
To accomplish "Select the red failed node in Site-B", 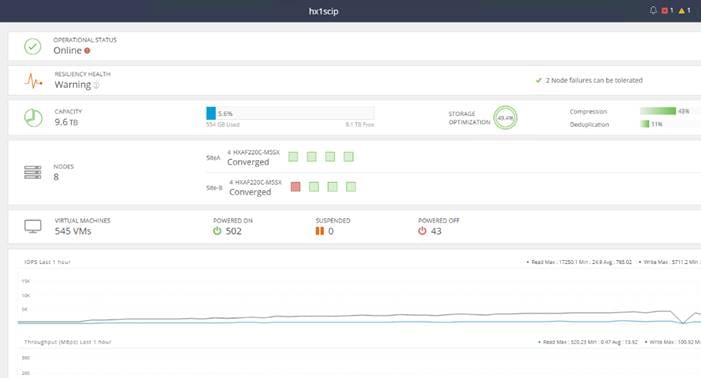I will [x=296, y=187].
